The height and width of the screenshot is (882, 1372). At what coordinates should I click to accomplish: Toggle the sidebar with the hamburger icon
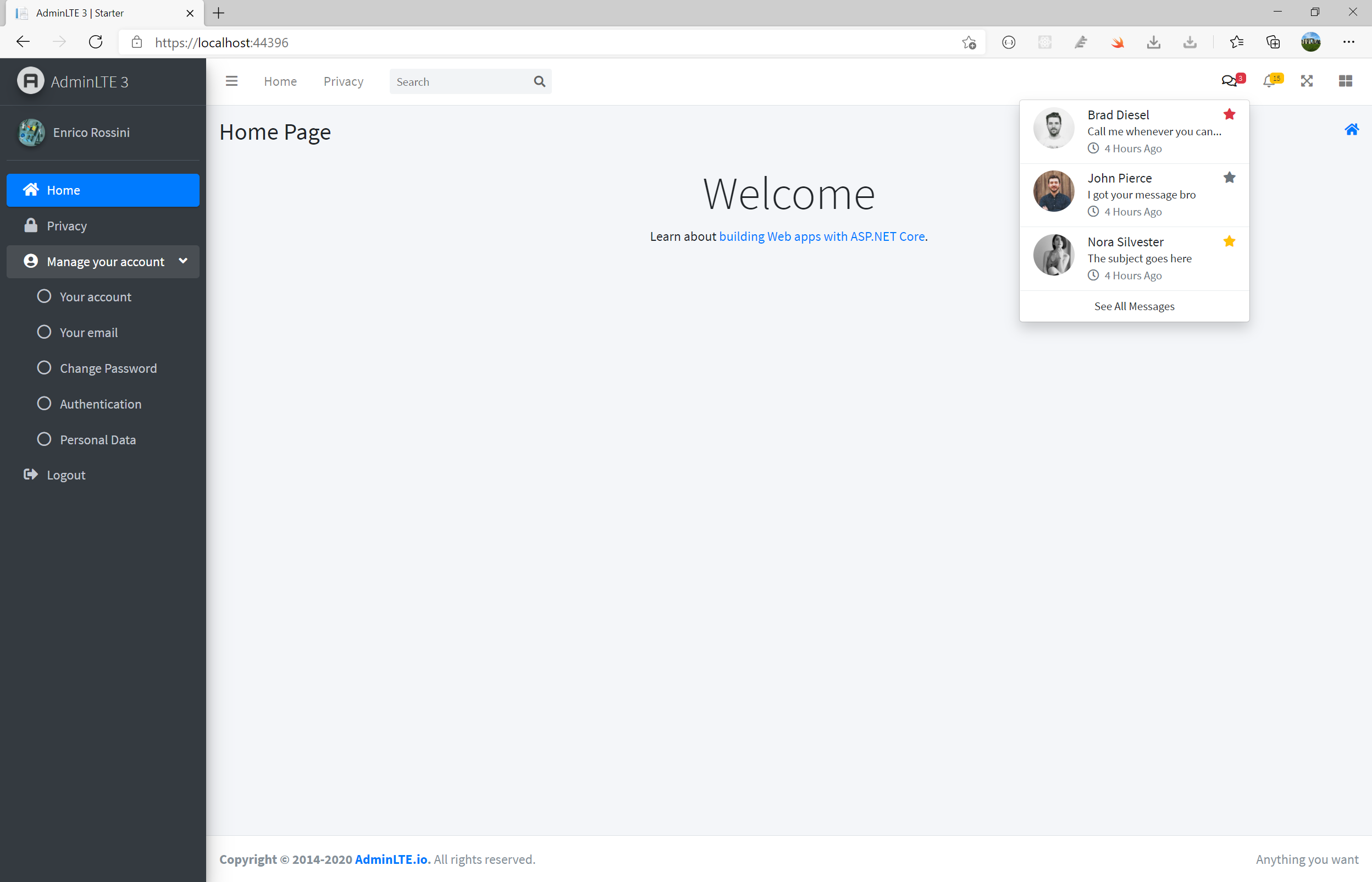click(231, 81)
